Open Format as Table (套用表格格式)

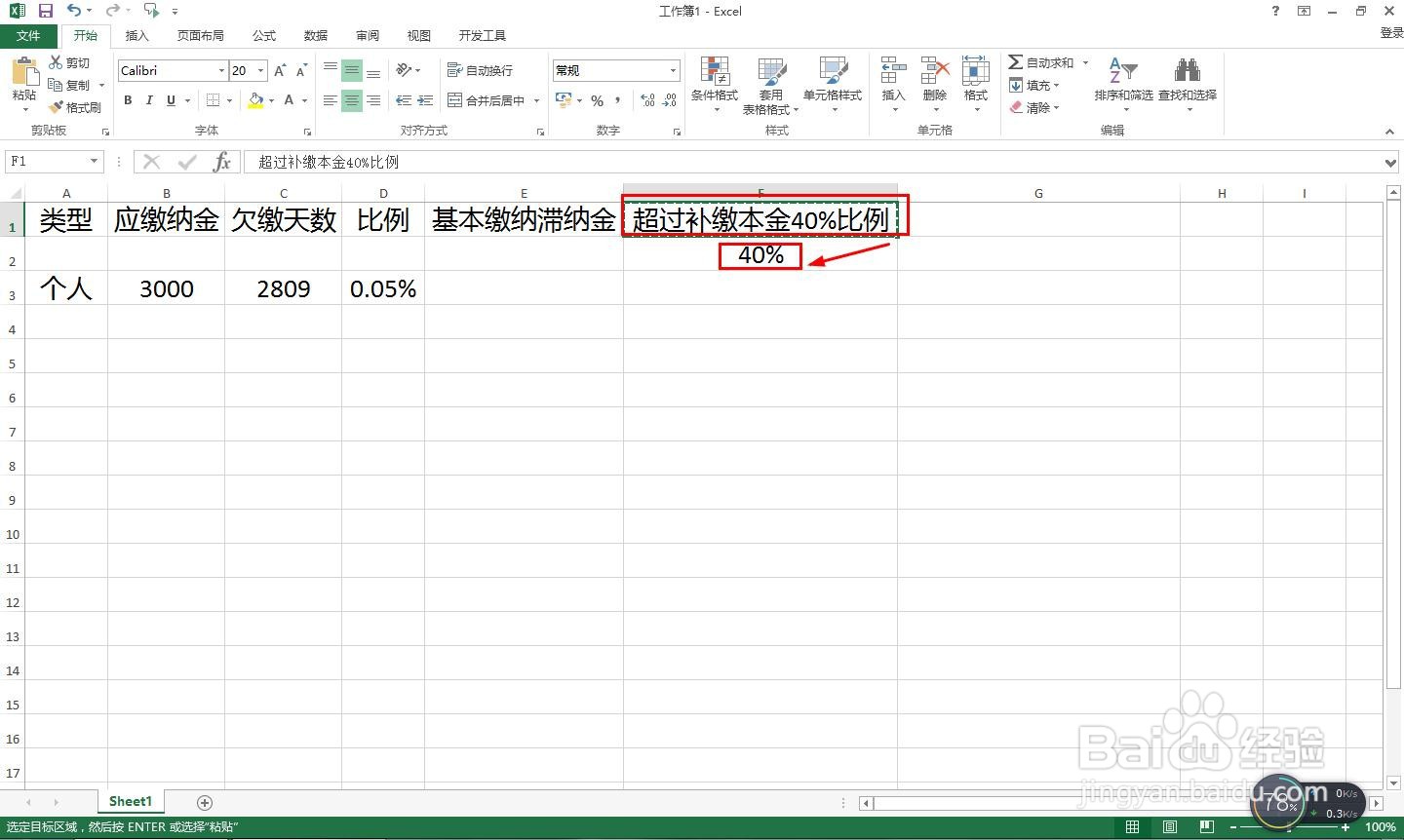(x=771, y=86)
